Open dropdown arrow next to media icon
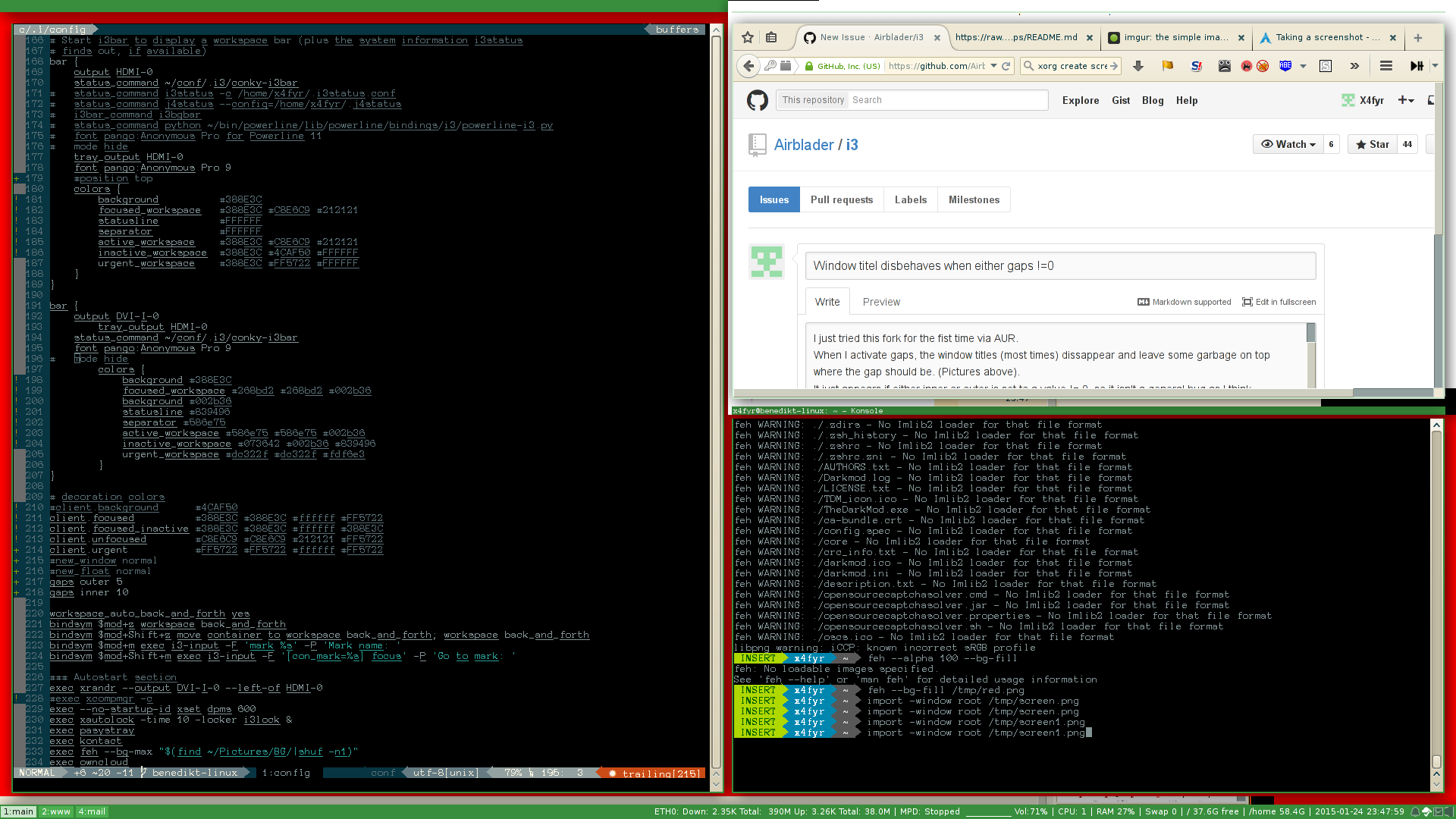1456x819 pixels. [1435, 66]
